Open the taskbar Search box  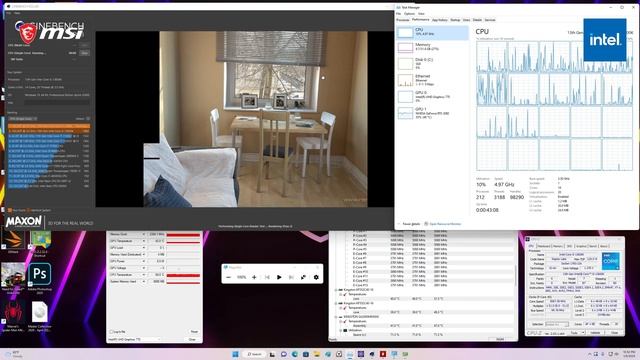click(254, 354)
